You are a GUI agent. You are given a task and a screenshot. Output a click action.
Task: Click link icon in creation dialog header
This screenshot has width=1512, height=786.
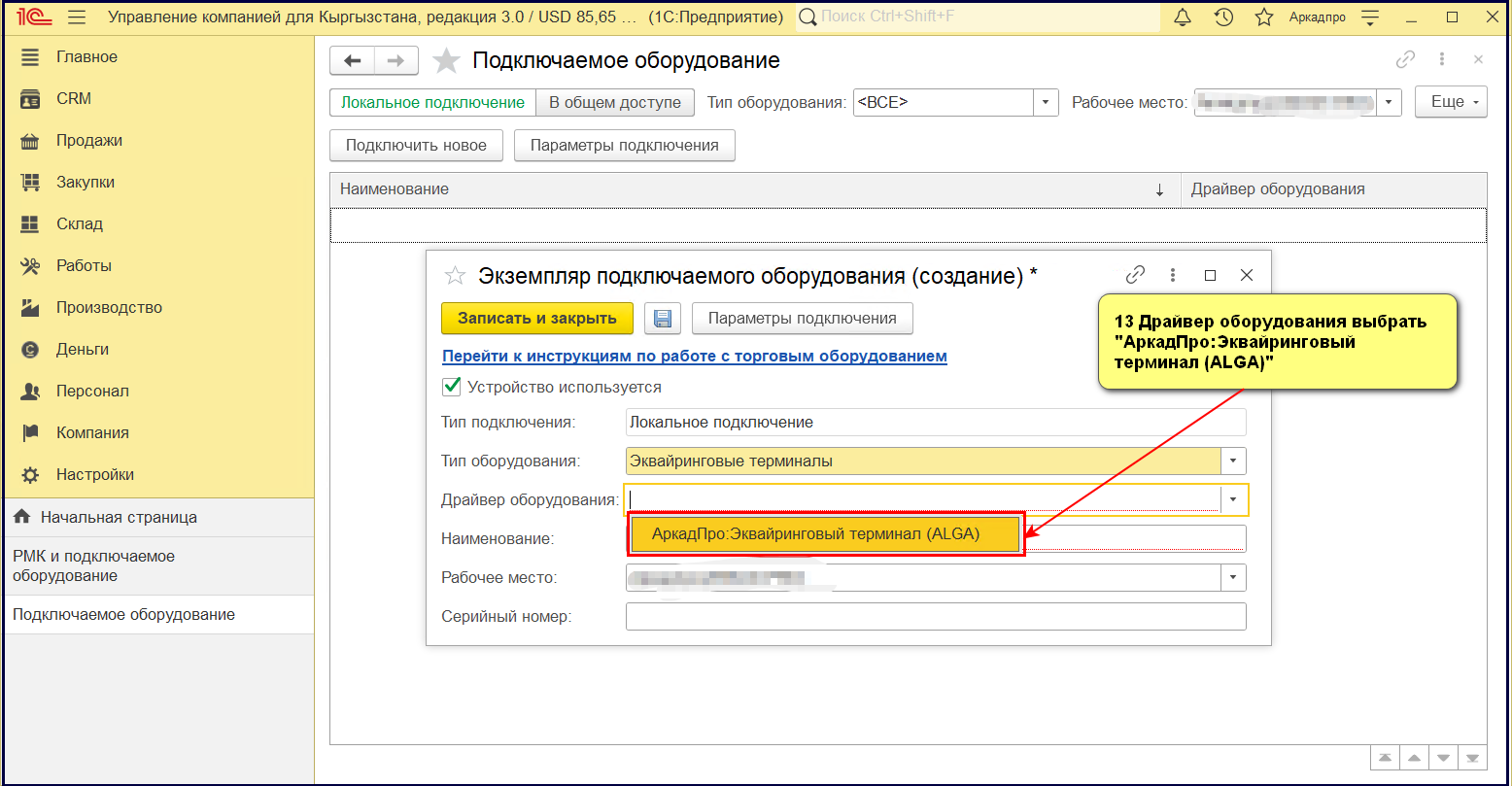(1135, 275)
